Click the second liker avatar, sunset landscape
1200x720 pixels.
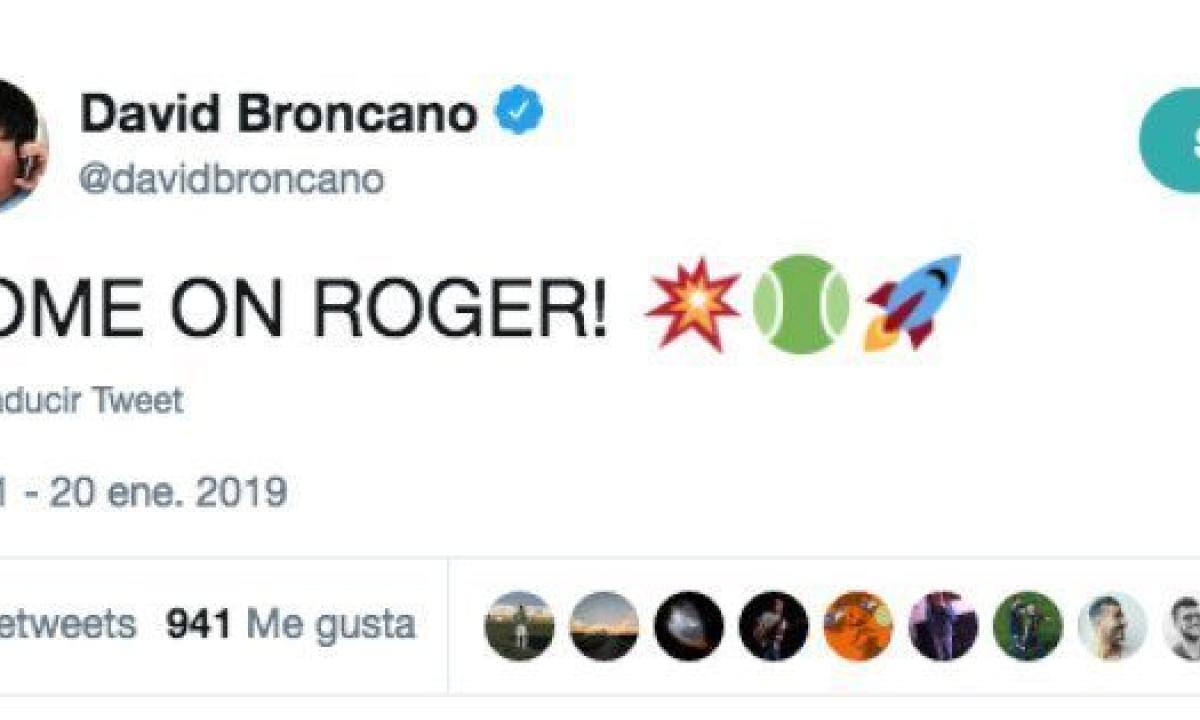pos(604,626)
